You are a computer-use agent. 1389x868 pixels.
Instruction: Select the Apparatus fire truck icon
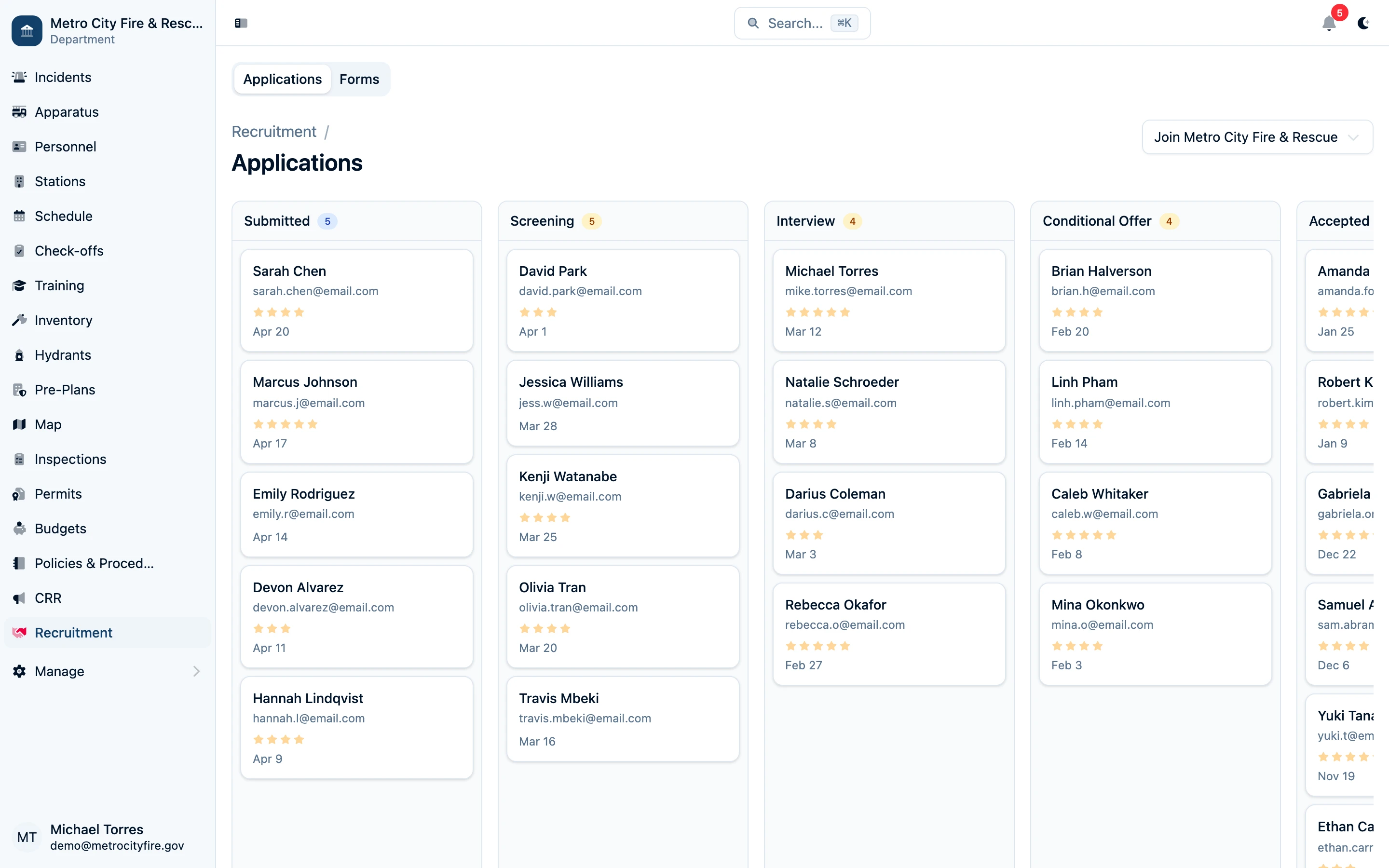[x=19, y=112]
